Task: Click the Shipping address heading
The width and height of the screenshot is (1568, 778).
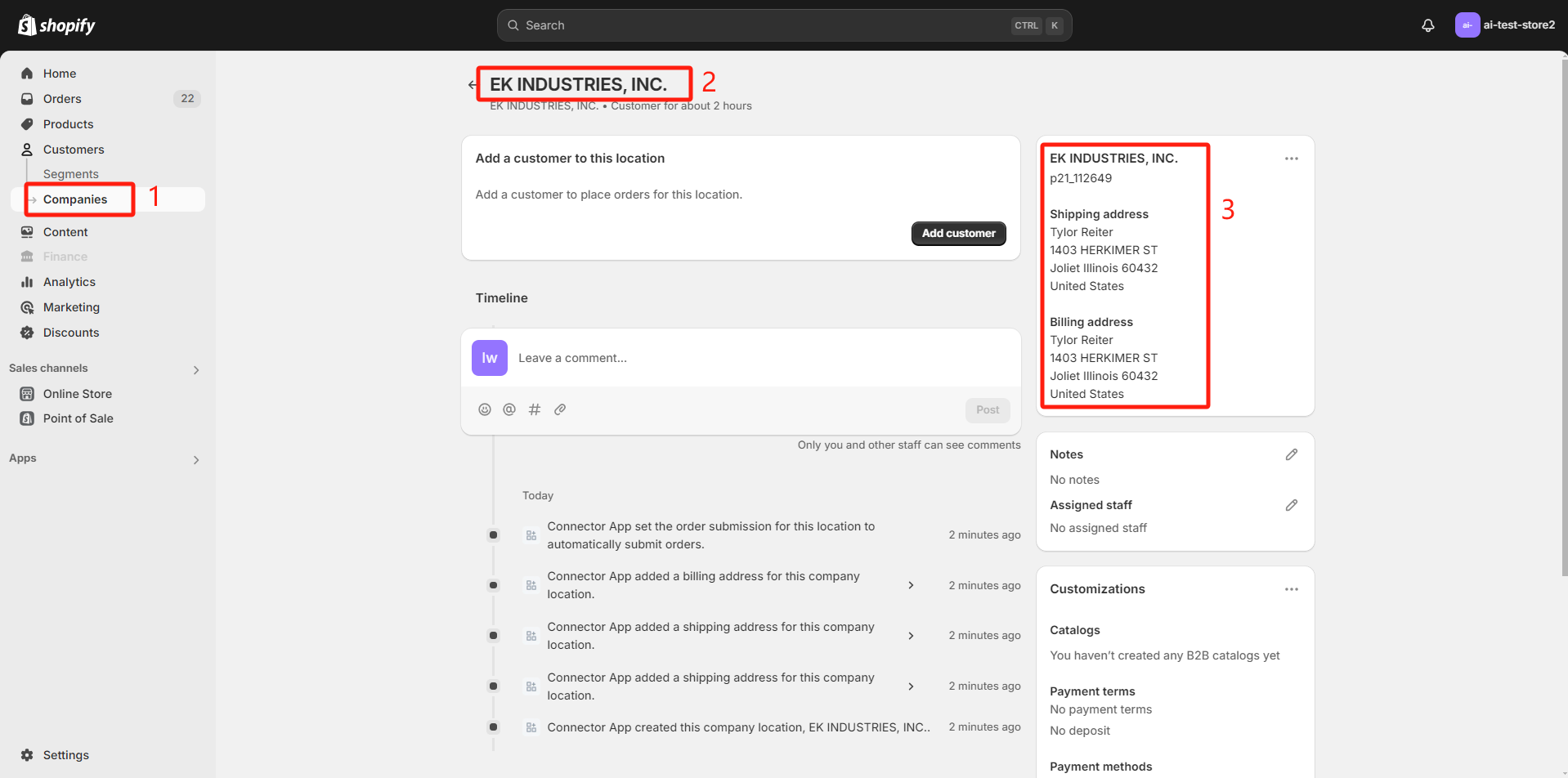Action: pos(1099,214)
